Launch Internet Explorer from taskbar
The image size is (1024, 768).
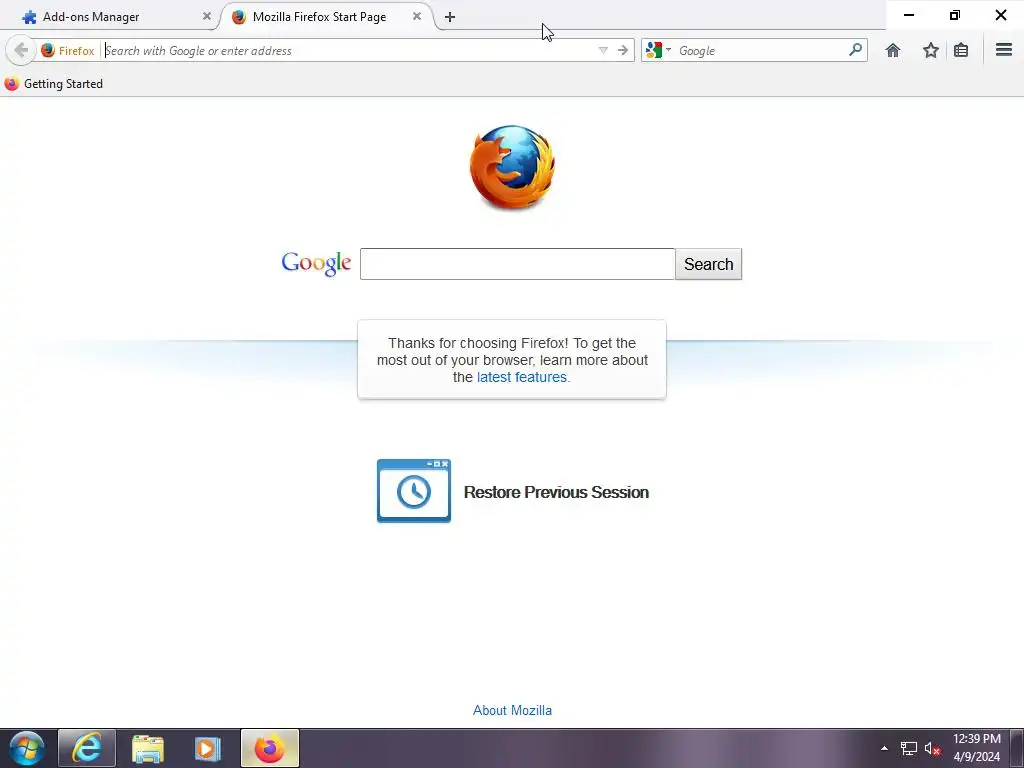coord(87,748)
